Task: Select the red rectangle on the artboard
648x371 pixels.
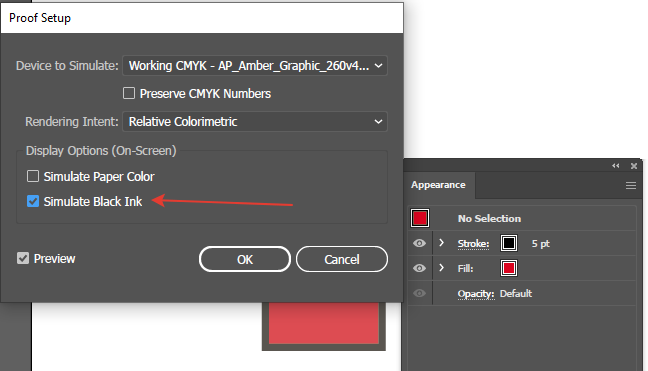Action: pyautogui.click(x=324, y=323)
